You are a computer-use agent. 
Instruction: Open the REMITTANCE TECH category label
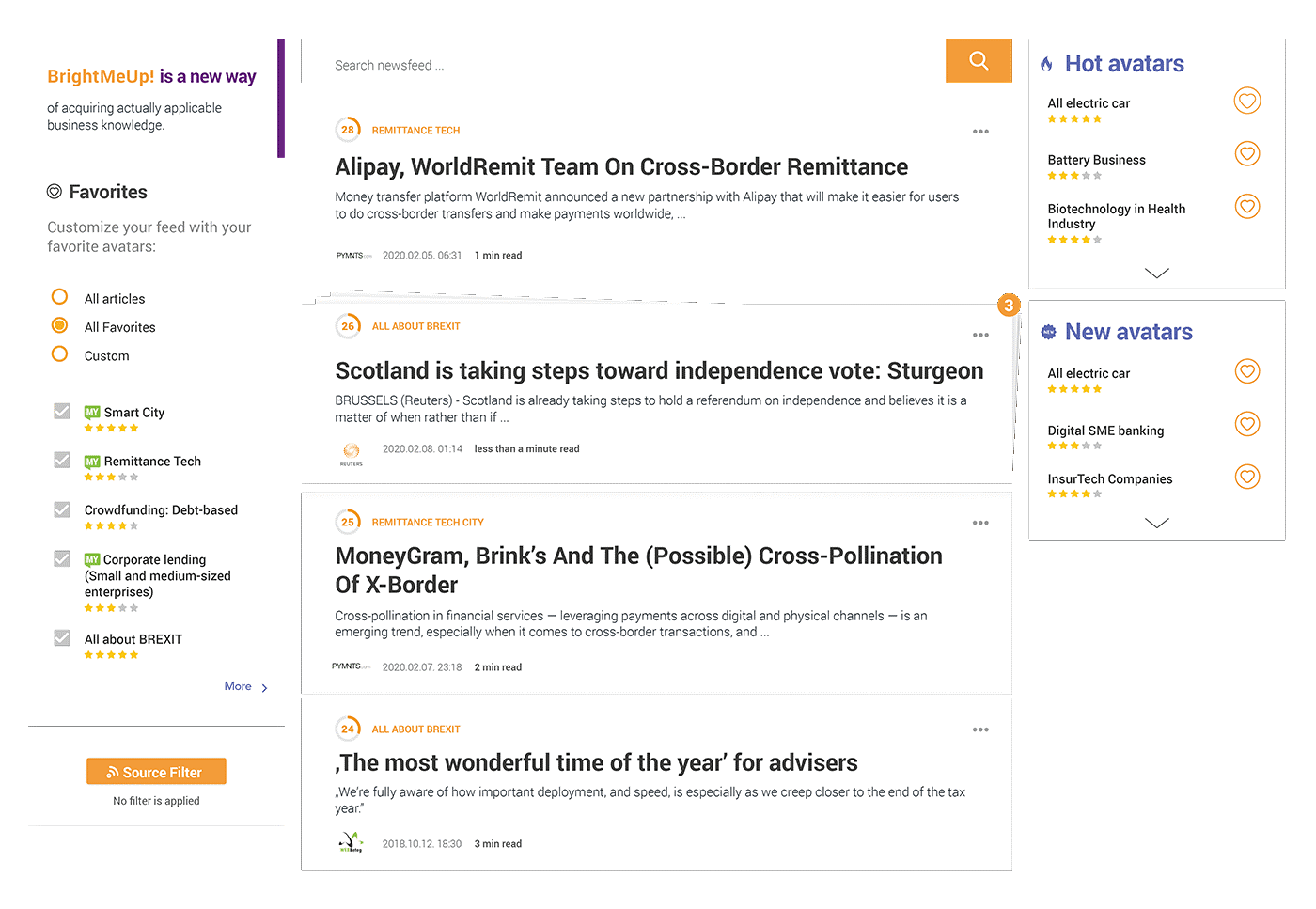coord(415,131)
